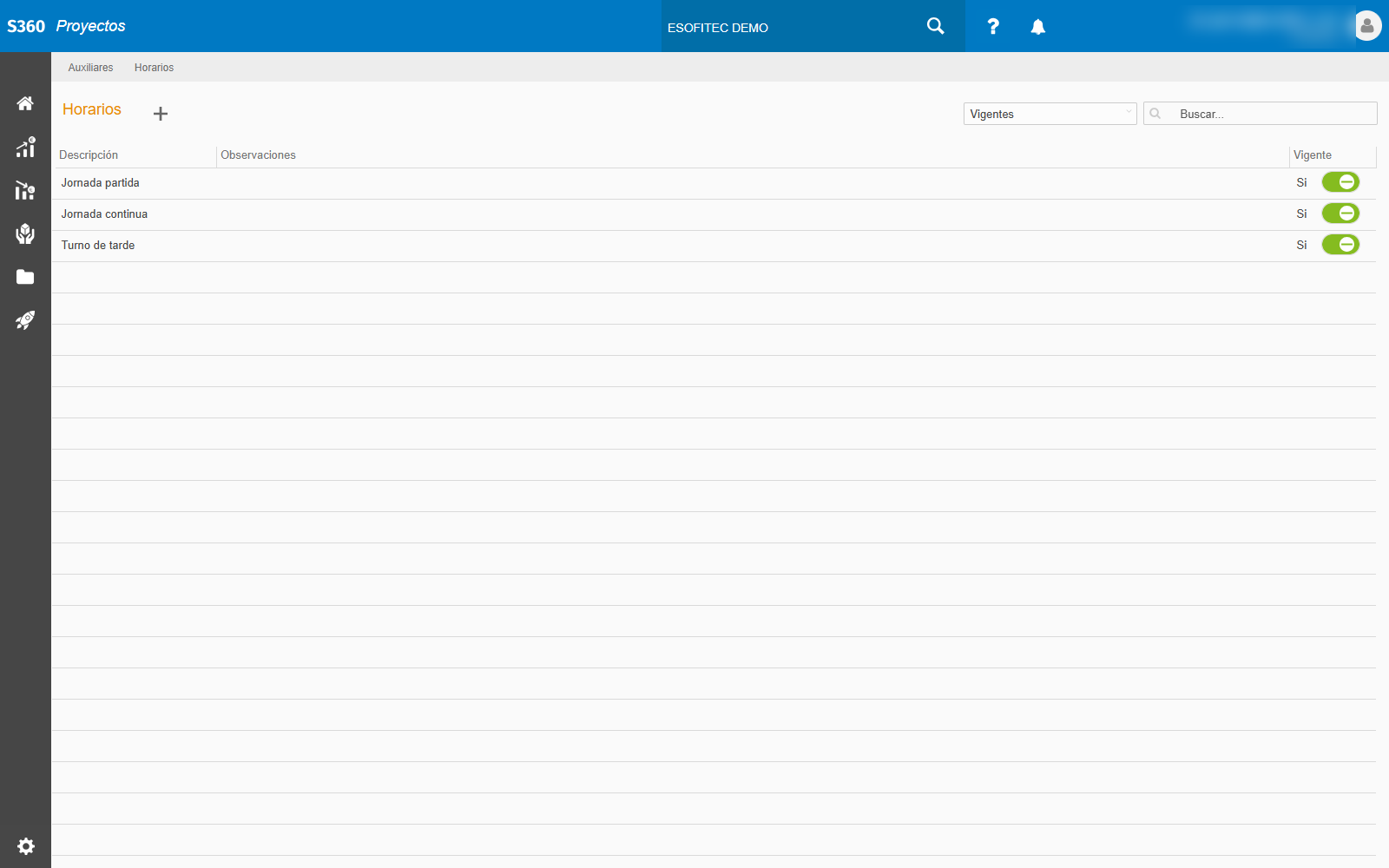Click the Buscar search field
This screenshot has height=868, width=1389.
(x=1261, y=114)
